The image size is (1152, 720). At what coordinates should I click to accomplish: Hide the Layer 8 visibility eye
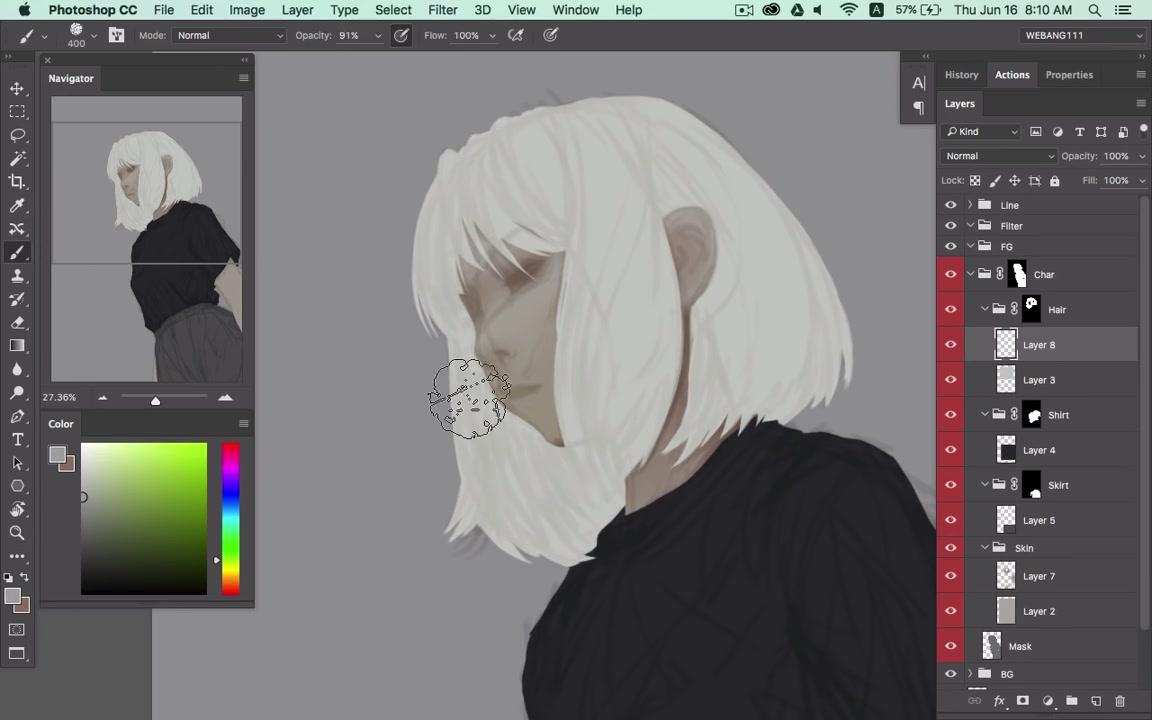pos(950,345)
